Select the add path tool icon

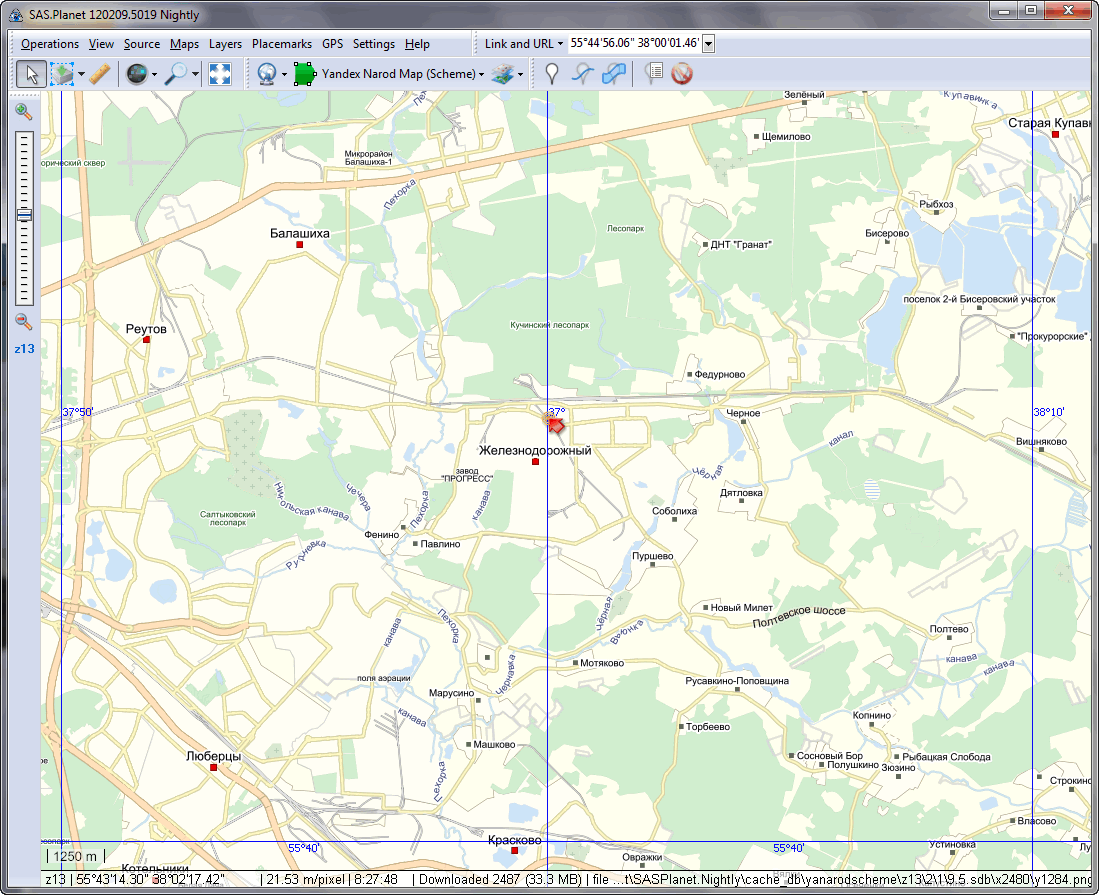pos(582,74)
